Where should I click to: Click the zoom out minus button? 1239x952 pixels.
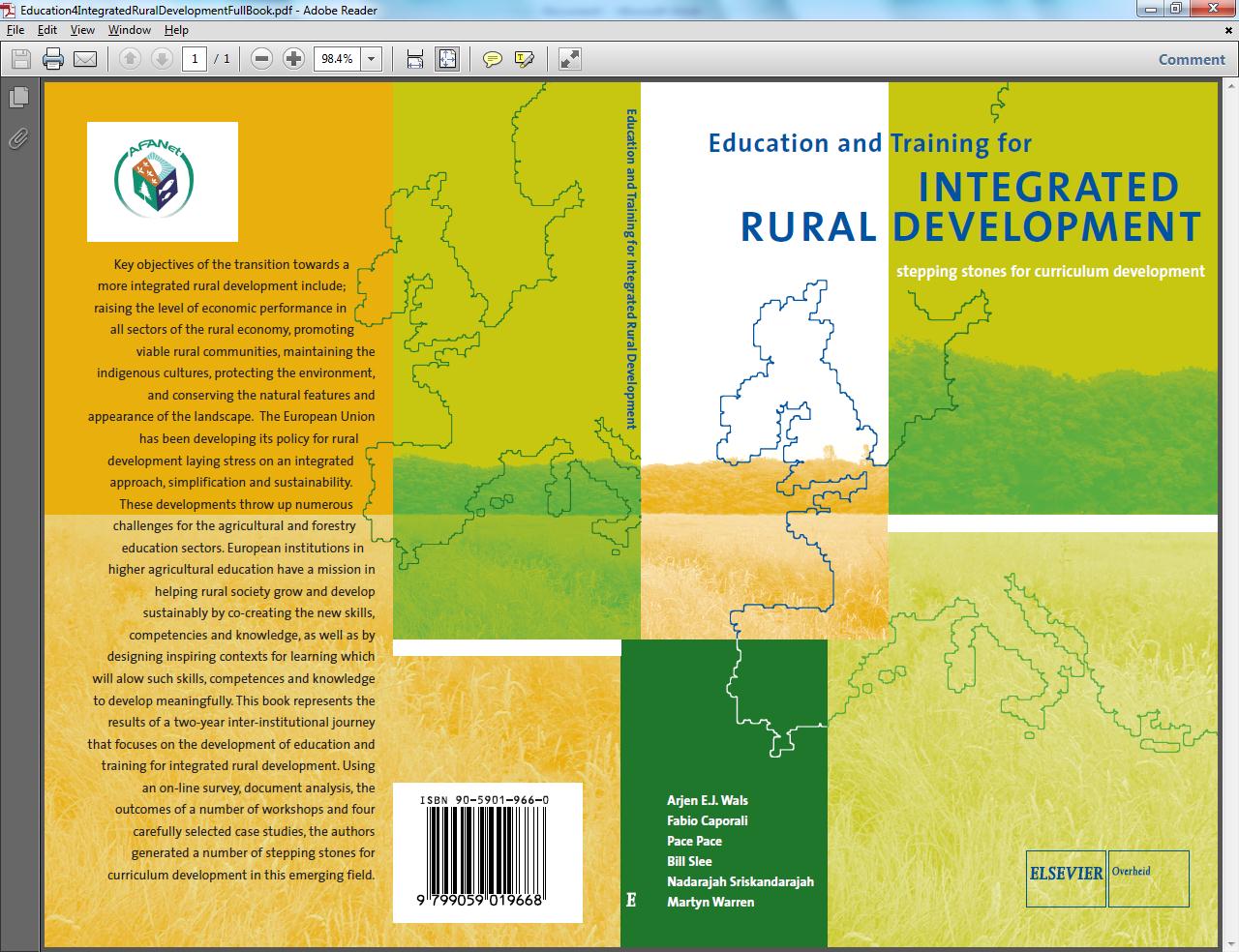[x=261, y=59]
